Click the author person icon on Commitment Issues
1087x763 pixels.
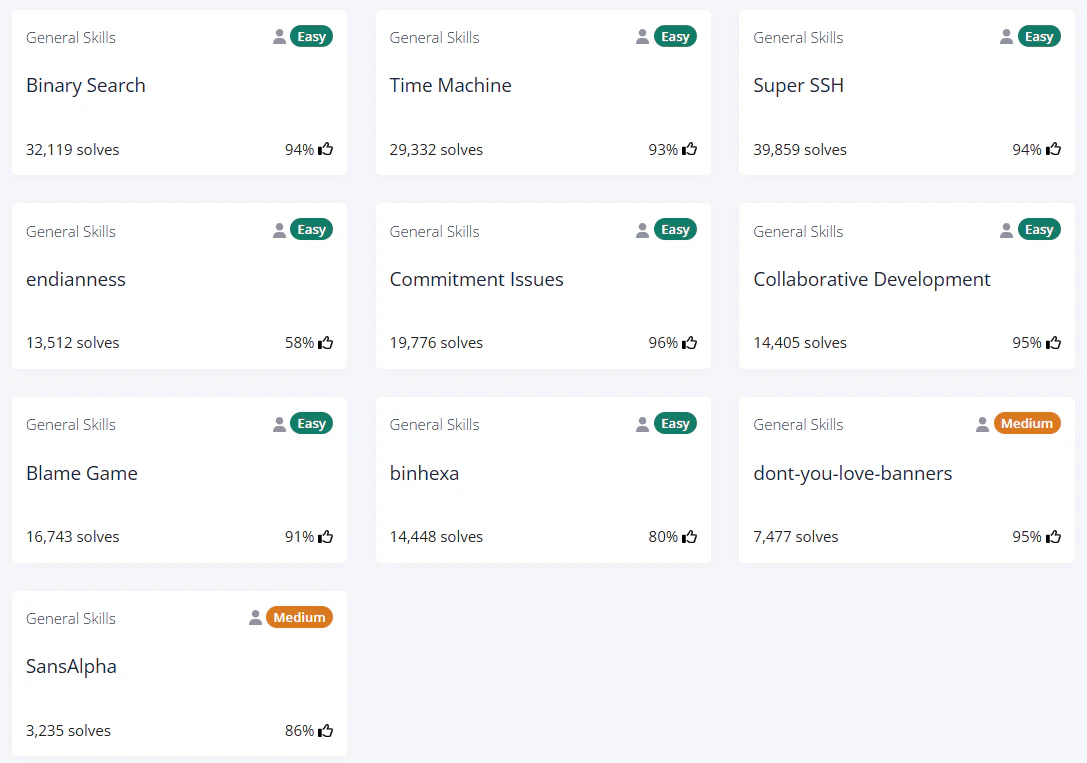[643, 230]
